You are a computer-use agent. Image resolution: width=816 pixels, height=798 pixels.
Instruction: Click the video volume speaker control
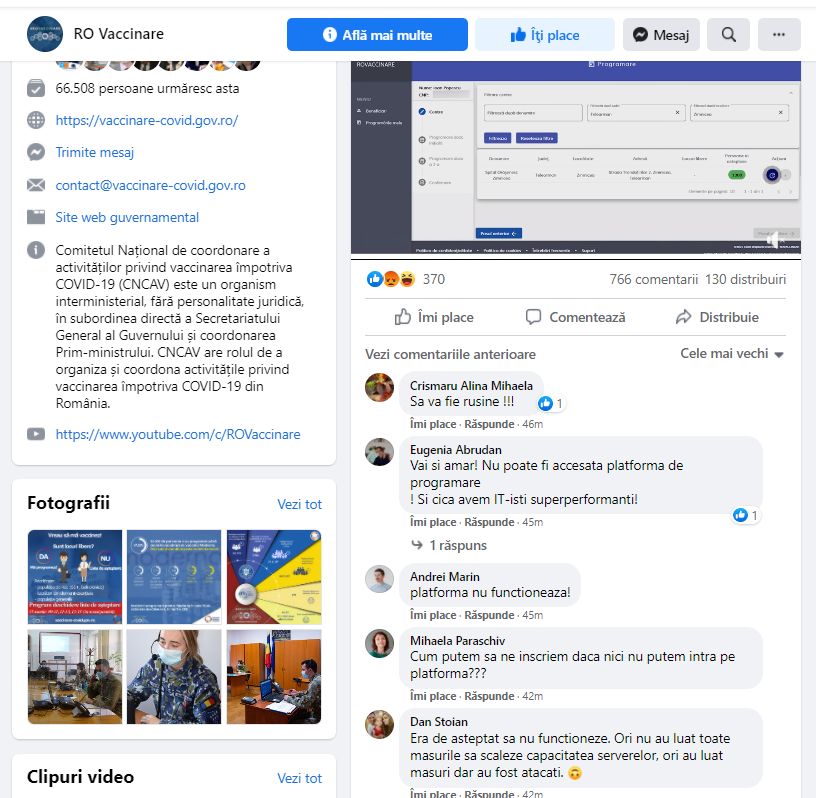point(773,239)
